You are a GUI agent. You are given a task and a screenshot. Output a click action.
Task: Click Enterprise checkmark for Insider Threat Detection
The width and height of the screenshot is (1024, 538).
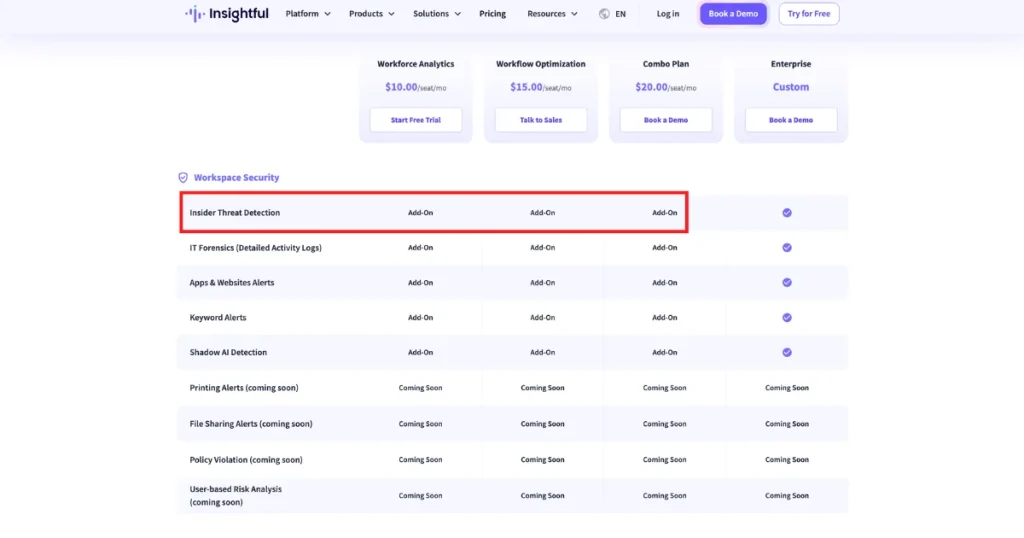(x=787, y=213)
